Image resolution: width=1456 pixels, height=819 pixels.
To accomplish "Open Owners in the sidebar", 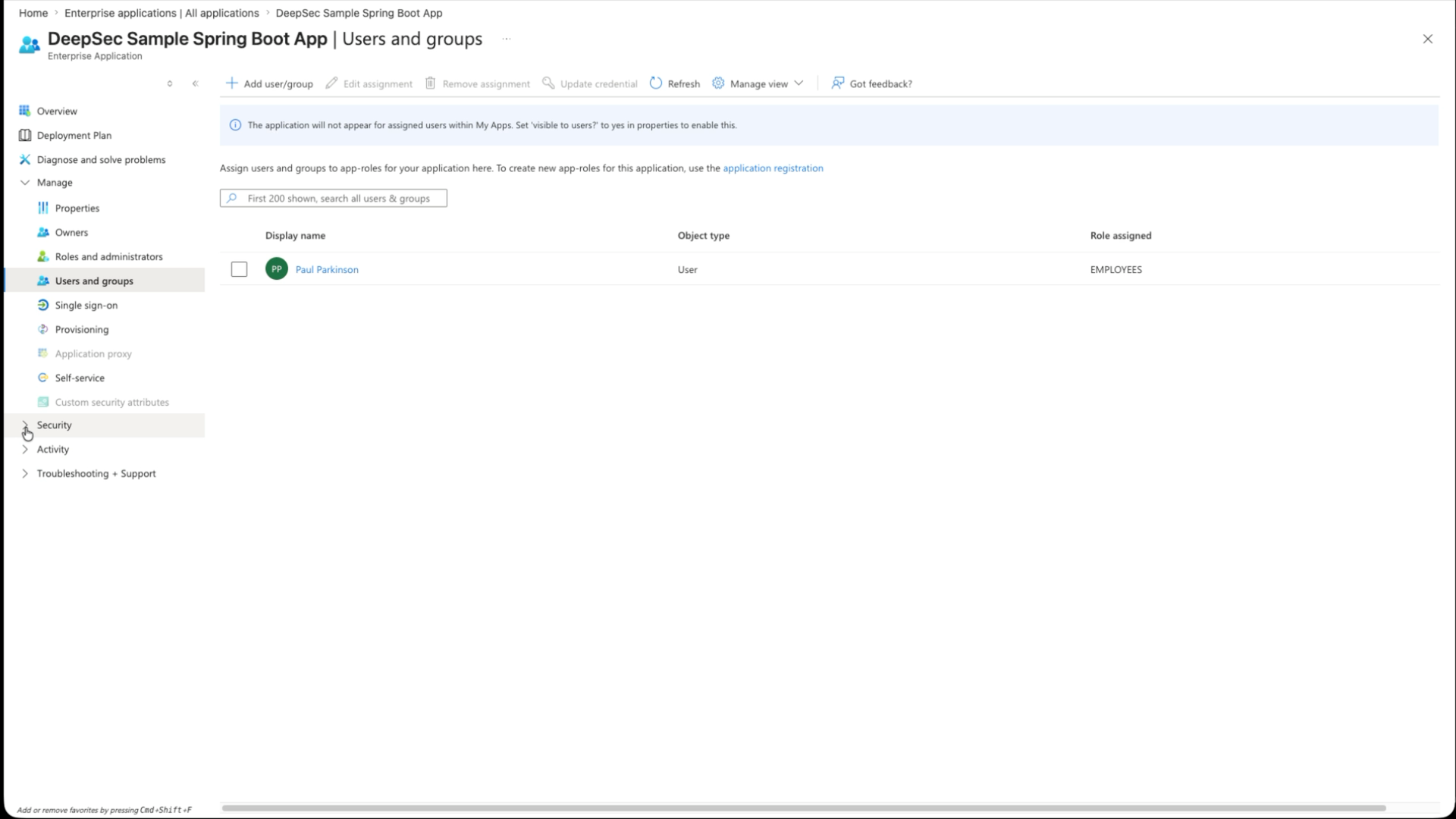I will 71,232.
